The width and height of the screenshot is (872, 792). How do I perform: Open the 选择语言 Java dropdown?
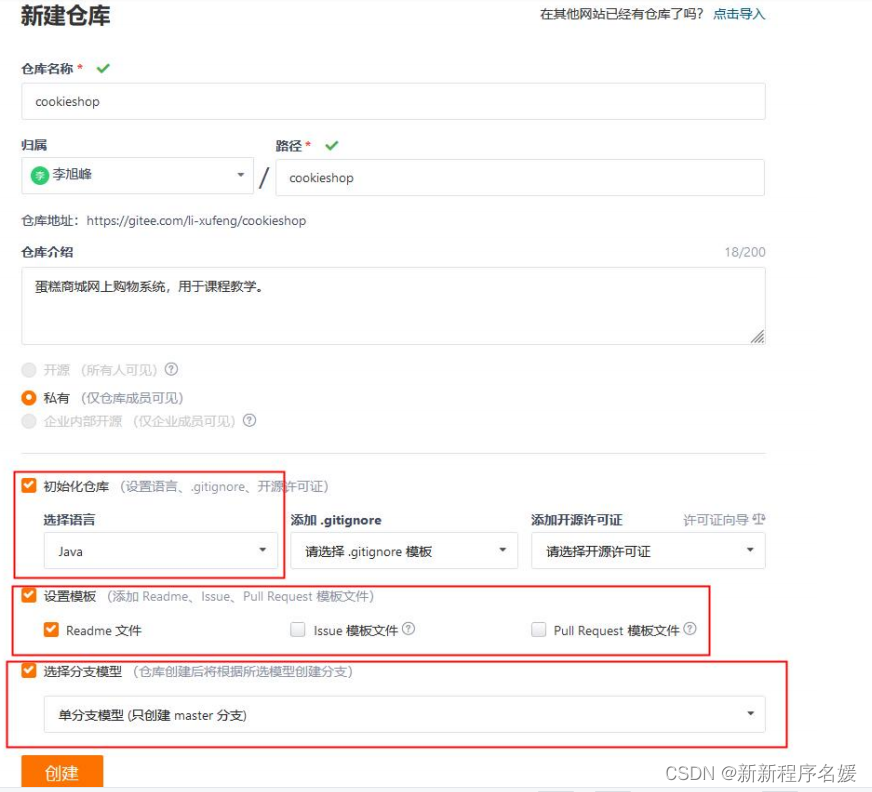(161, 551)
